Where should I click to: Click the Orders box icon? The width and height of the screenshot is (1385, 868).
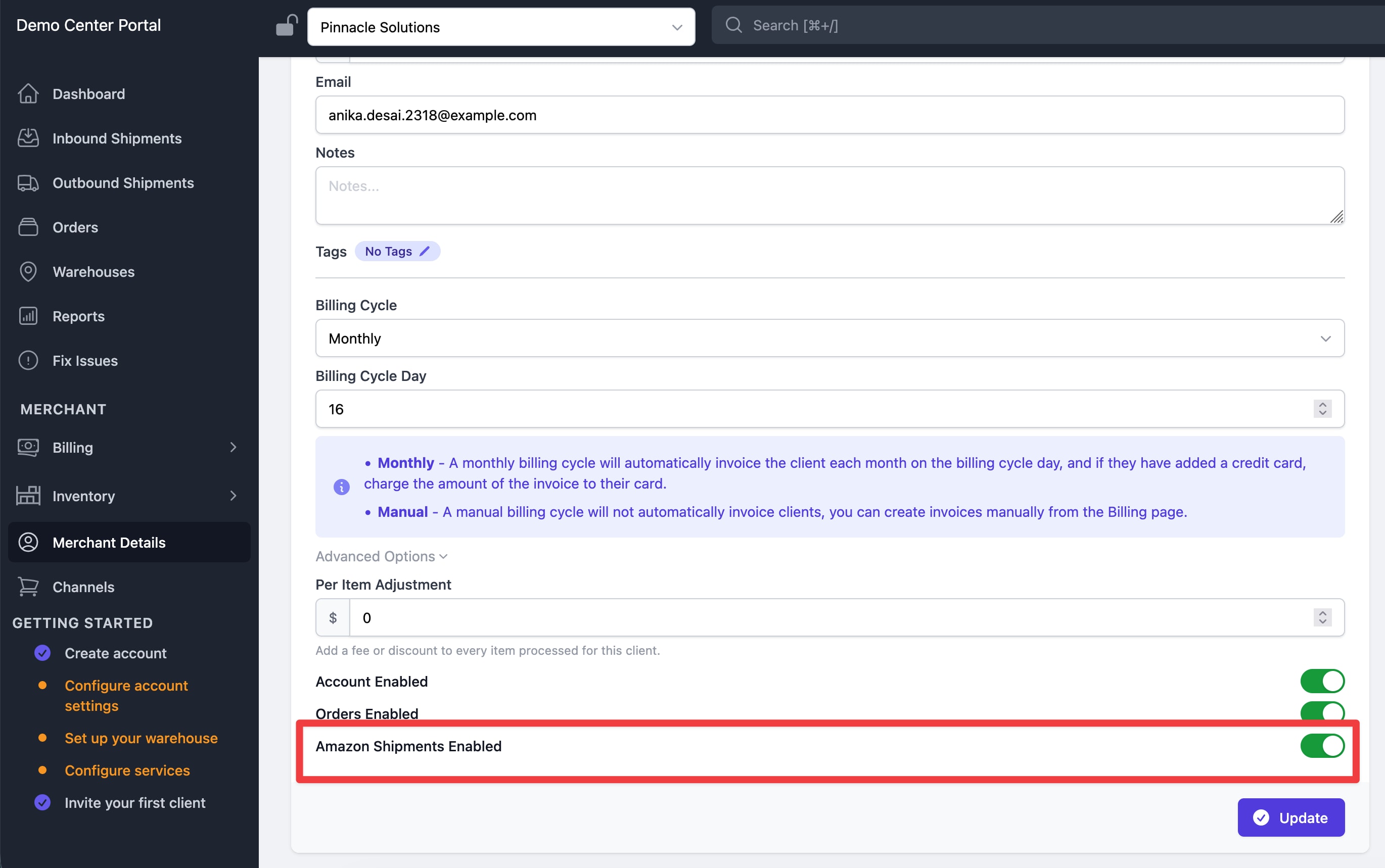[28, 227]
